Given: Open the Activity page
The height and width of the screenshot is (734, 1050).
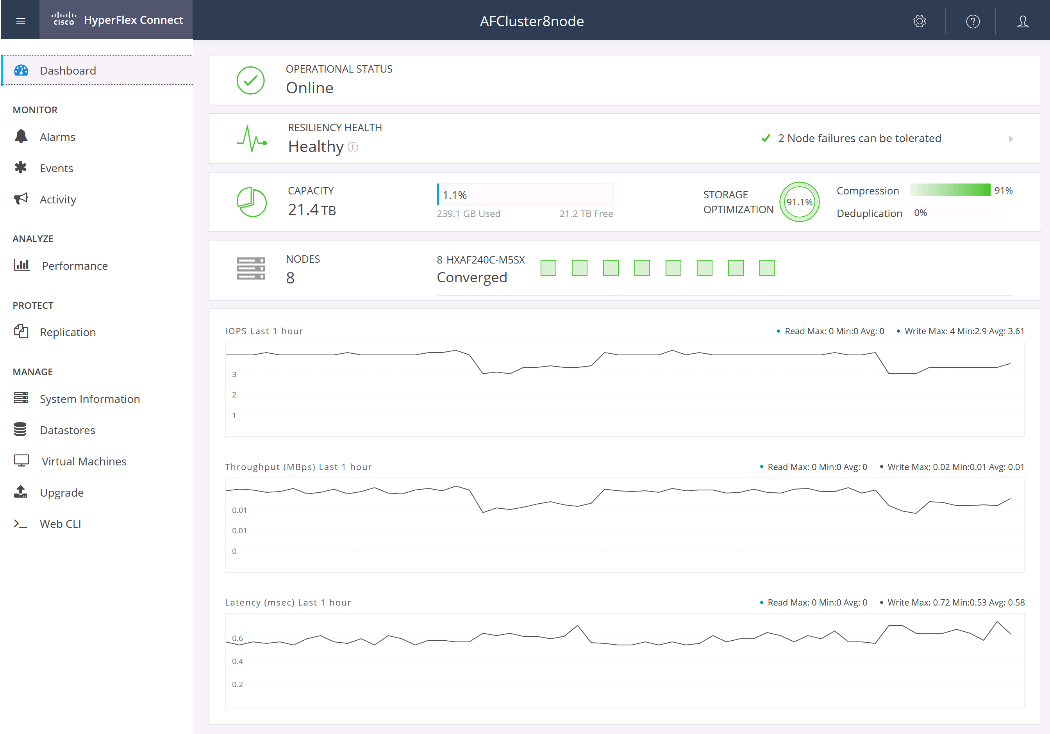Looking at the screenshot, I should (58, 200).
